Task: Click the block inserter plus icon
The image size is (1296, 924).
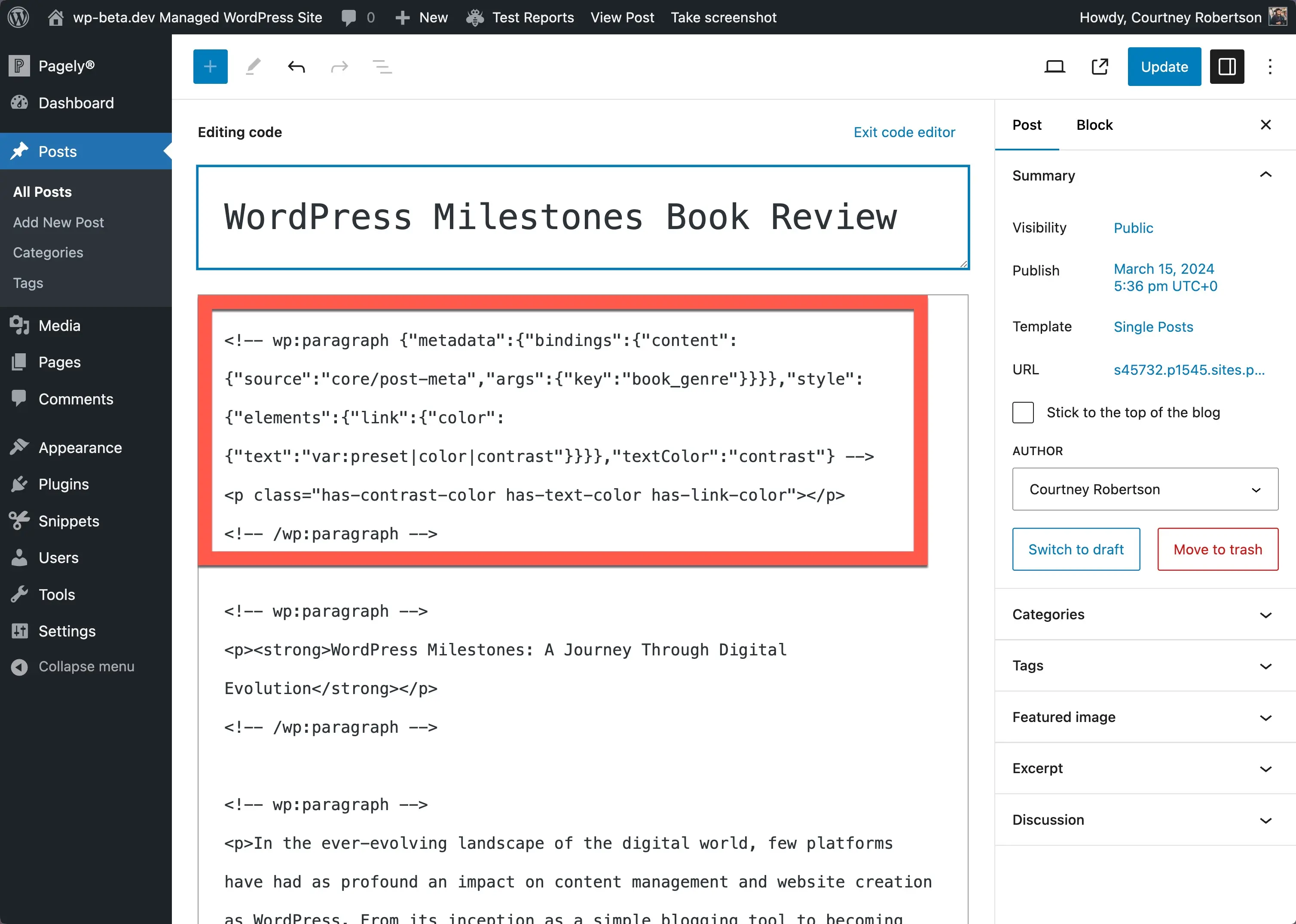Action: point(211,67)
